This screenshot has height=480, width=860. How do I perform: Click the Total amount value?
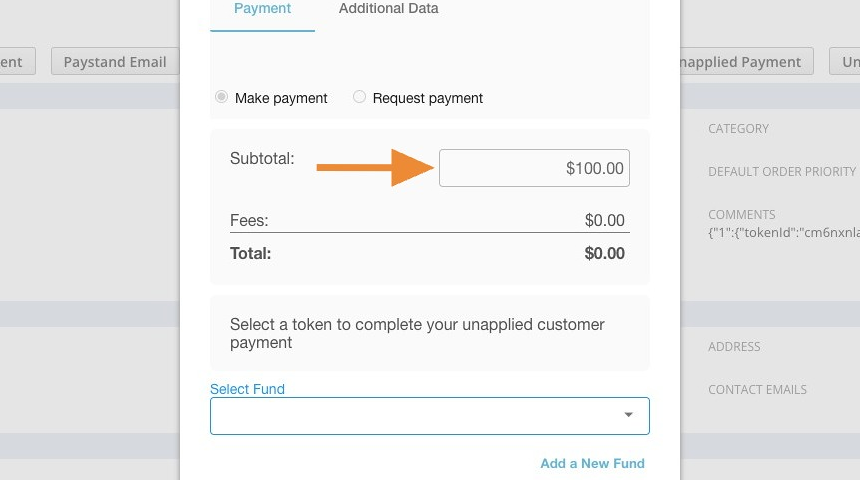604,253
